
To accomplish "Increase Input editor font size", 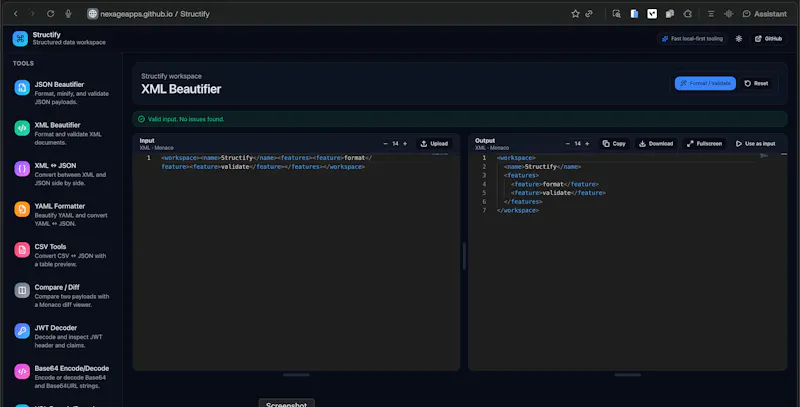I will [405, 144].
